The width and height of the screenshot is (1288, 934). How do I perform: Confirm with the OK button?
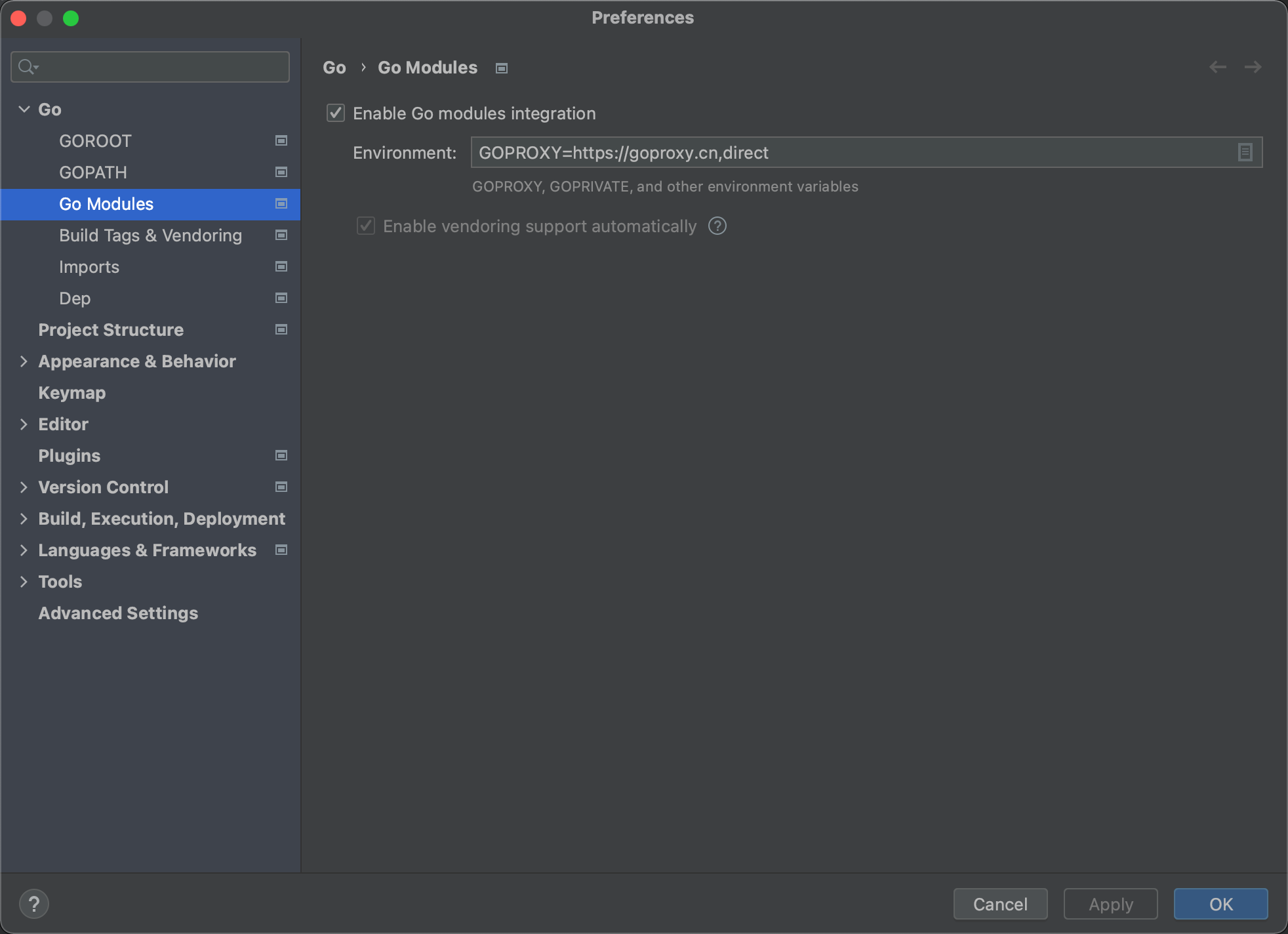coord(1220,904)
